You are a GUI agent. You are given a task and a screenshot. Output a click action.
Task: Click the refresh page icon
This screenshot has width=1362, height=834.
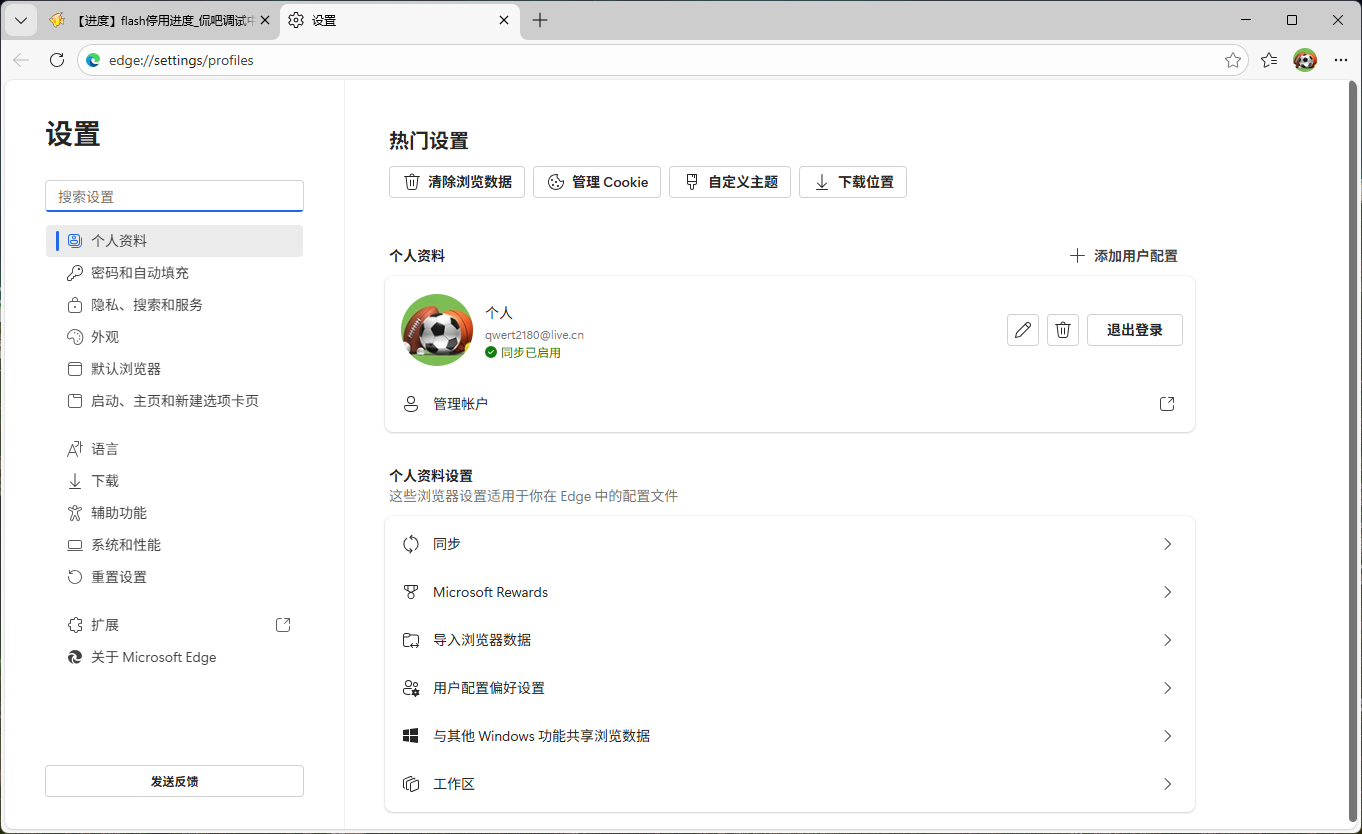57,60
